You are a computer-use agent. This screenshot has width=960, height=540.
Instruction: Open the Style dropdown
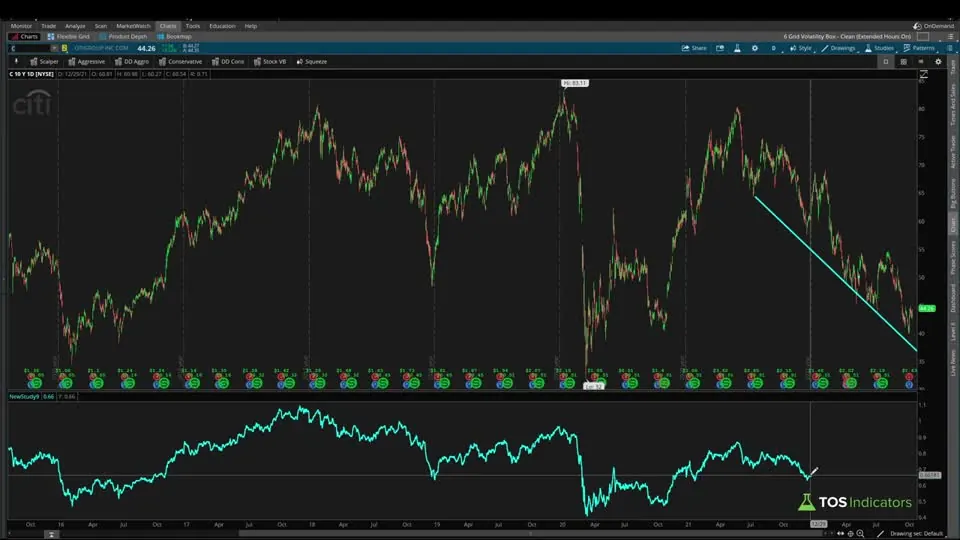point(800,48)
